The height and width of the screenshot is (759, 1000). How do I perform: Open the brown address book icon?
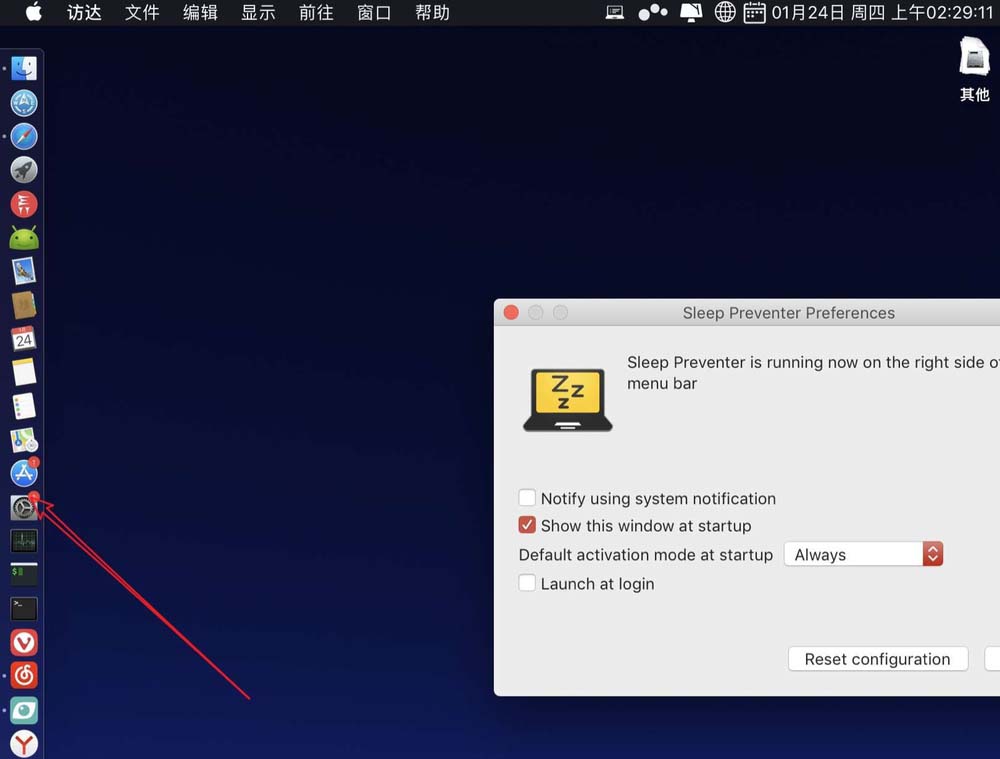[24, 305]
